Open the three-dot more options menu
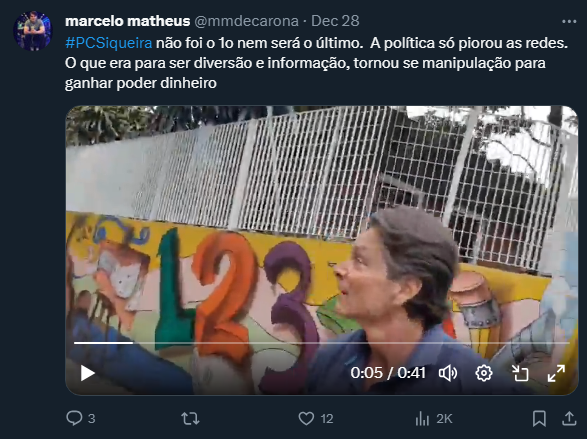The width and height of the screenshot is (587, 439). pyautogui.click(x=569, y=22)
